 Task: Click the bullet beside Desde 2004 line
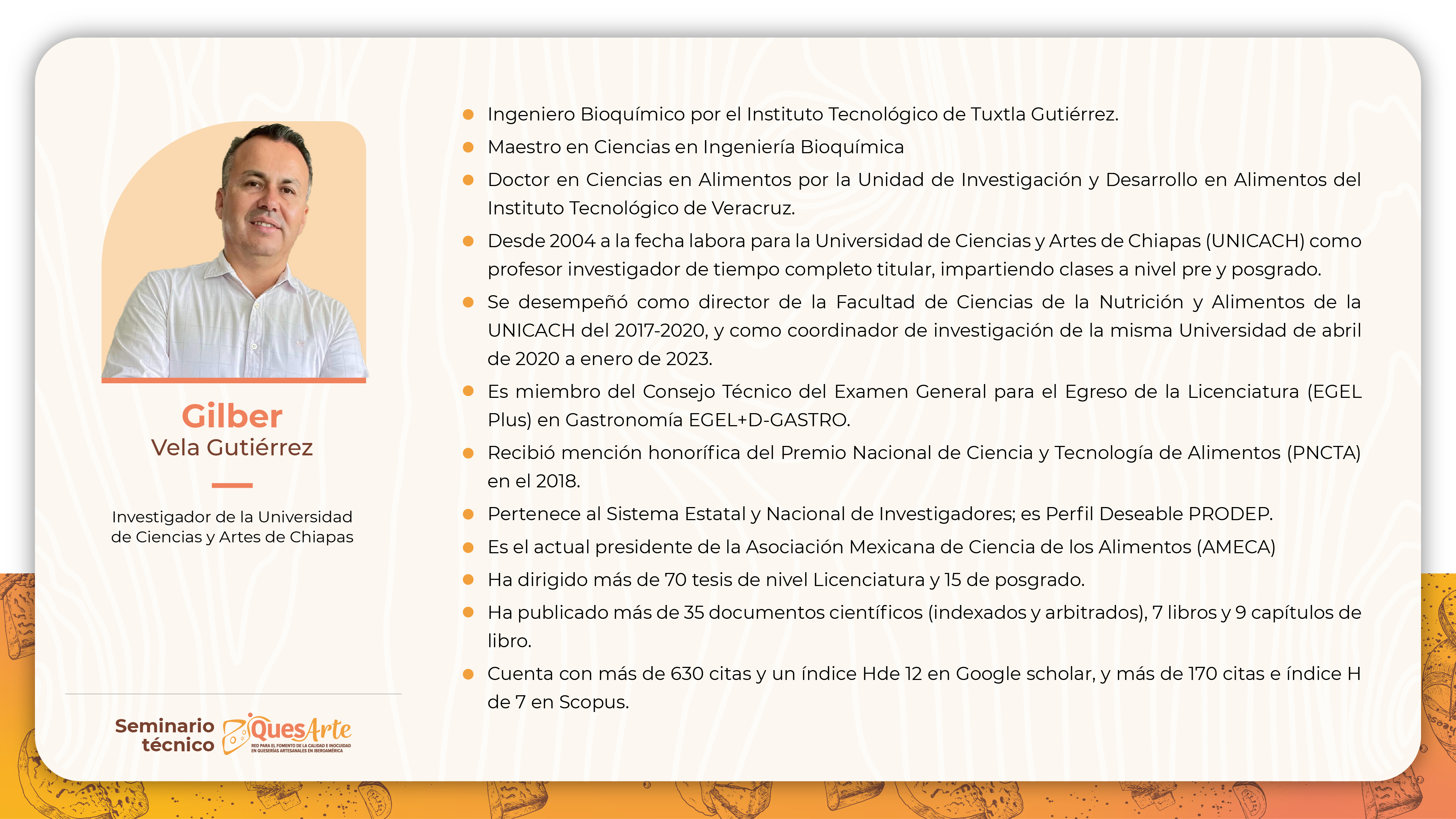pos(468,241)
